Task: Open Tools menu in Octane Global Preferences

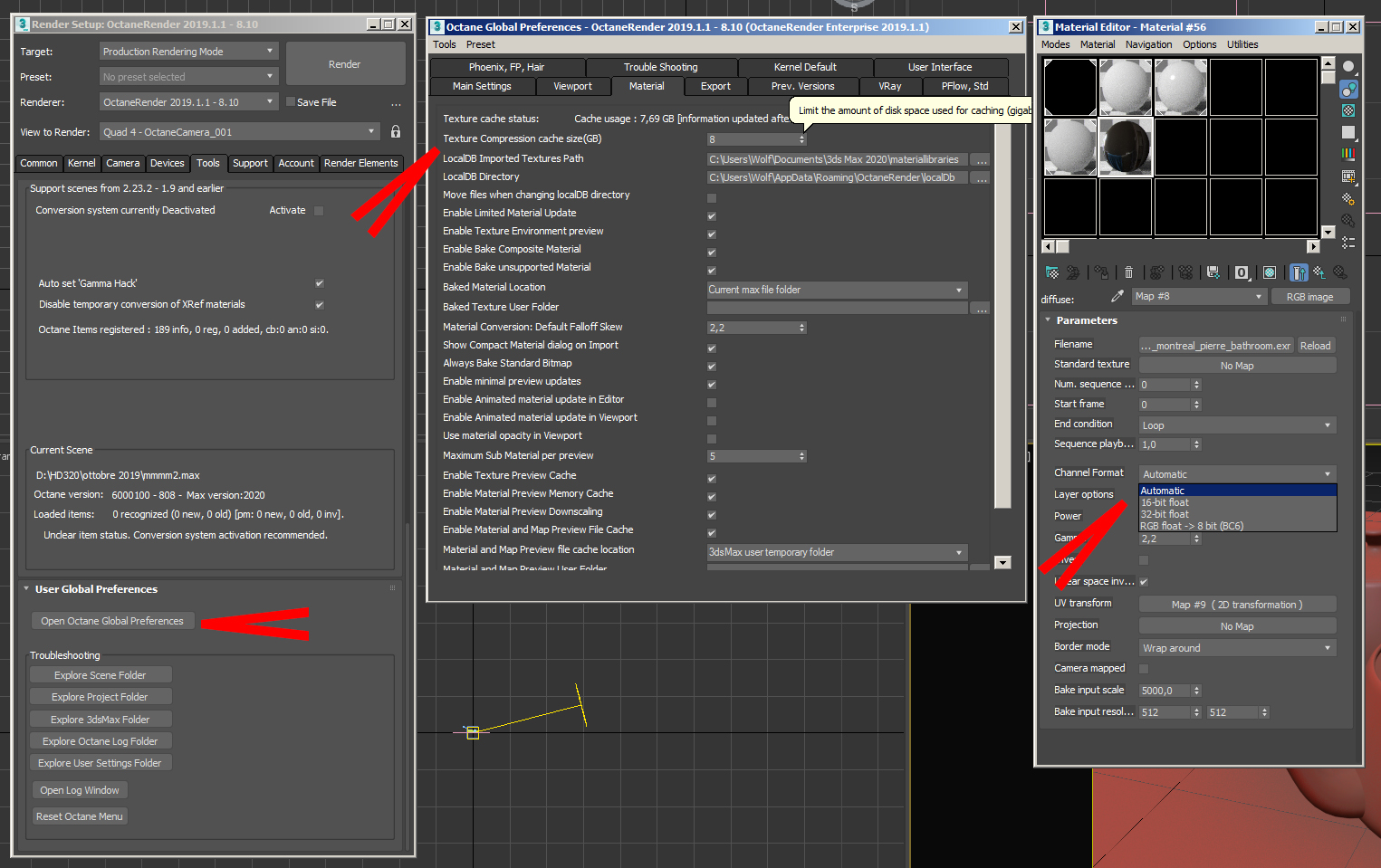Action: (x=445, y=44)
